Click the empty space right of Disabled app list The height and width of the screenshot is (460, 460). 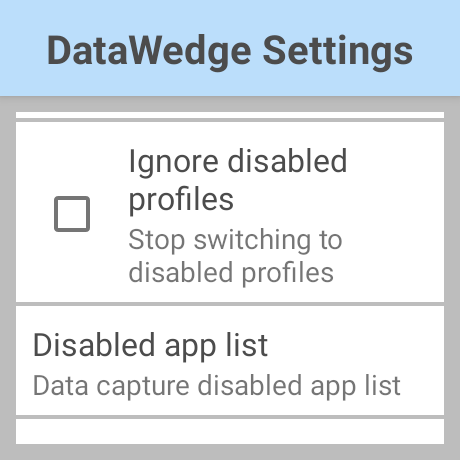355,345
